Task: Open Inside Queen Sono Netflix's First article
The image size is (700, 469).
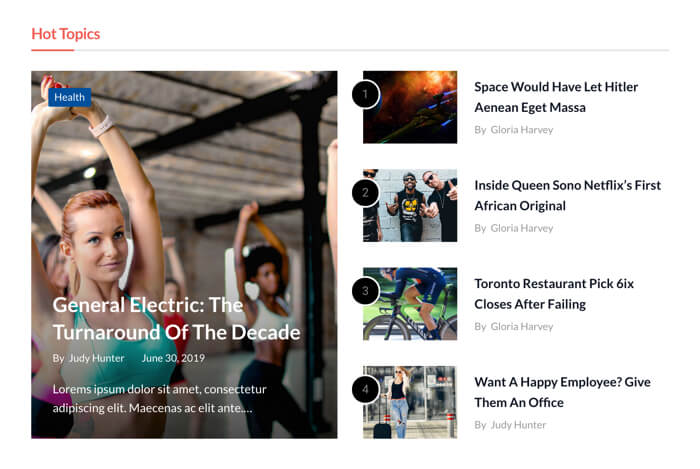Action: pyautogui.click(x=567, y=195)
